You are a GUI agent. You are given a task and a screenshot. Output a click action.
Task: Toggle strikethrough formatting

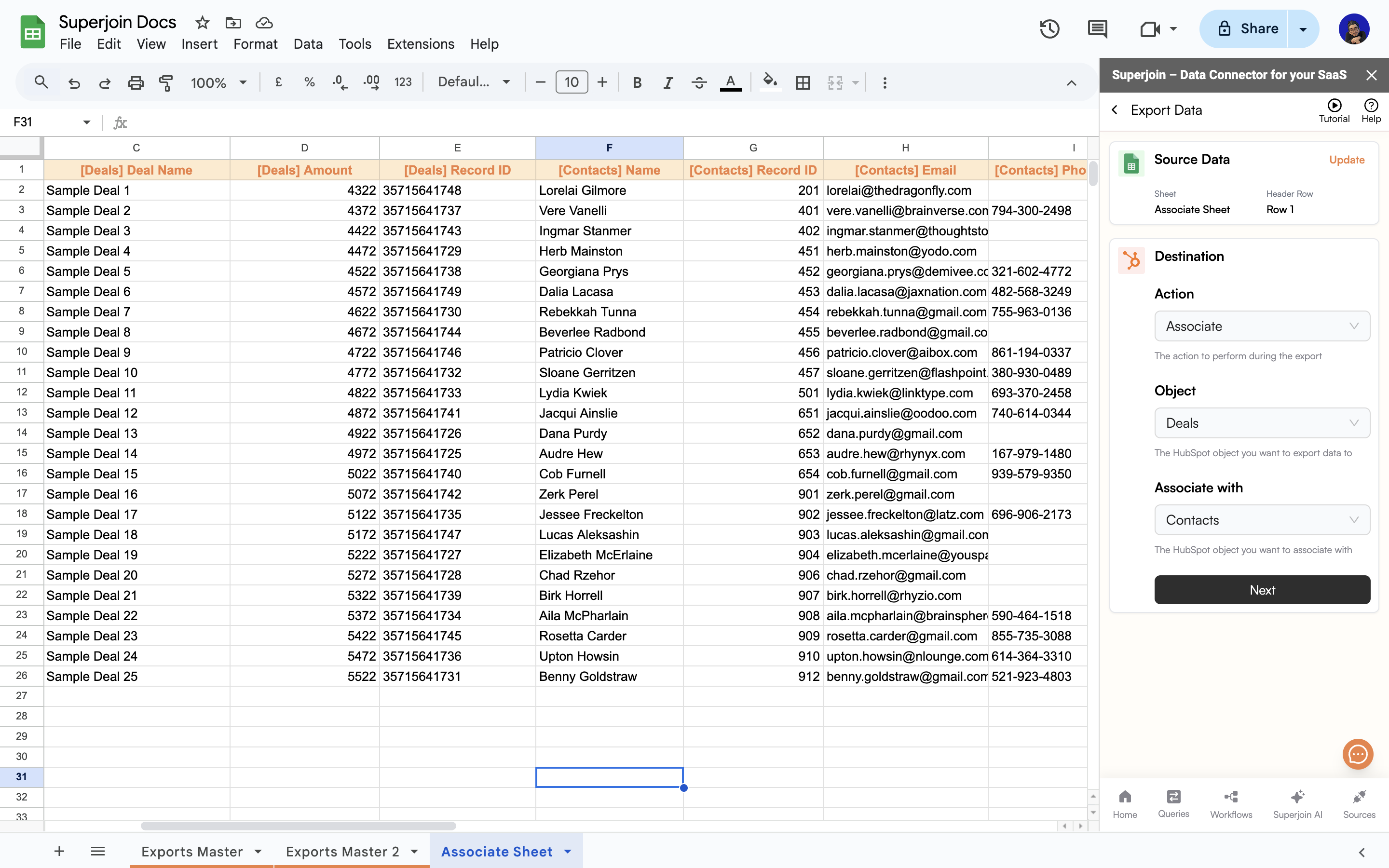tap(698, 82)
